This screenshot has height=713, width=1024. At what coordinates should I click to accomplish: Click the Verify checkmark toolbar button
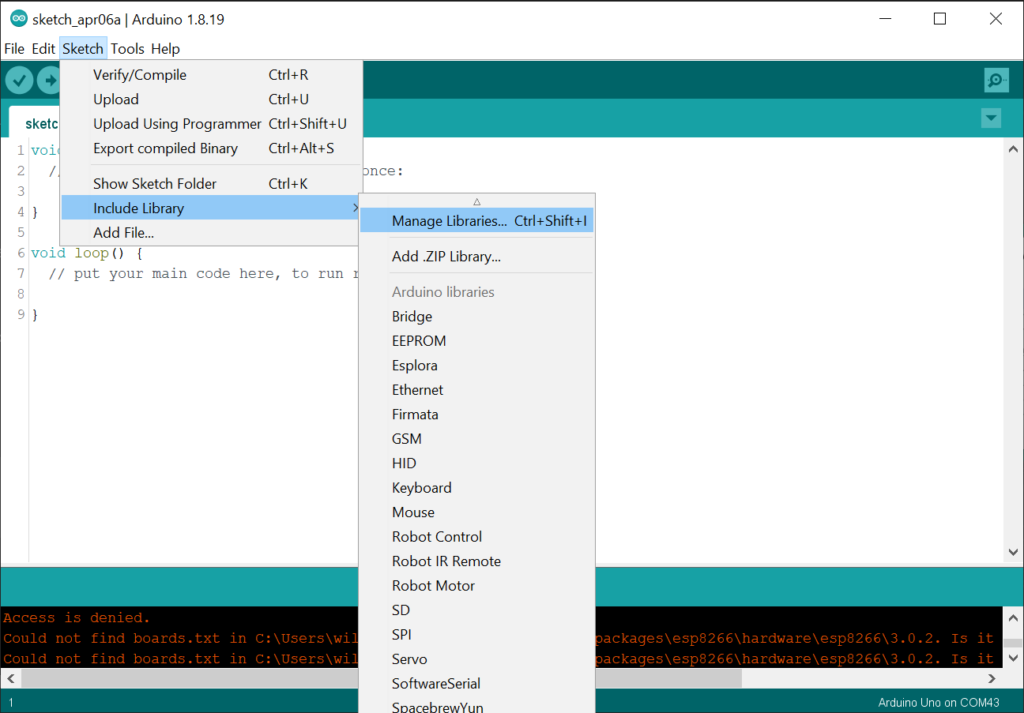click(19, 80)
